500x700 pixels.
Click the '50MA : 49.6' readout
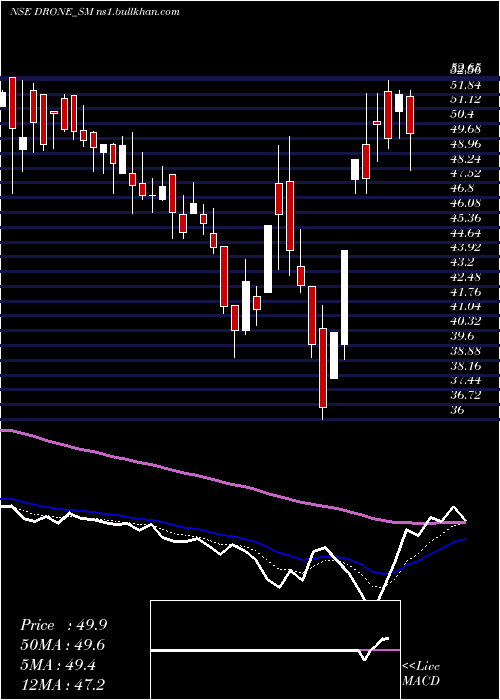point(63,645)
